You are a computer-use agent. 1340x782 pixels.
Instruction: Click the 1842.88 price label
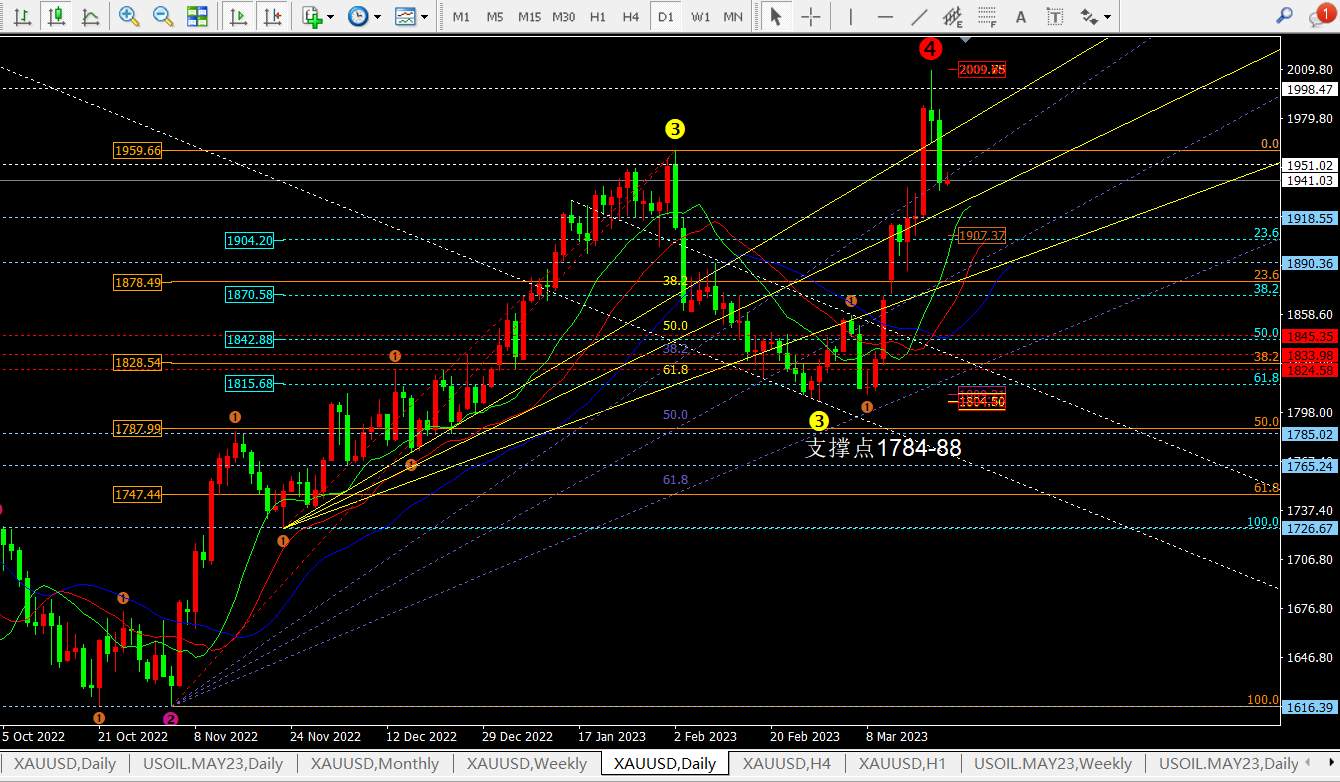(250, 340)
